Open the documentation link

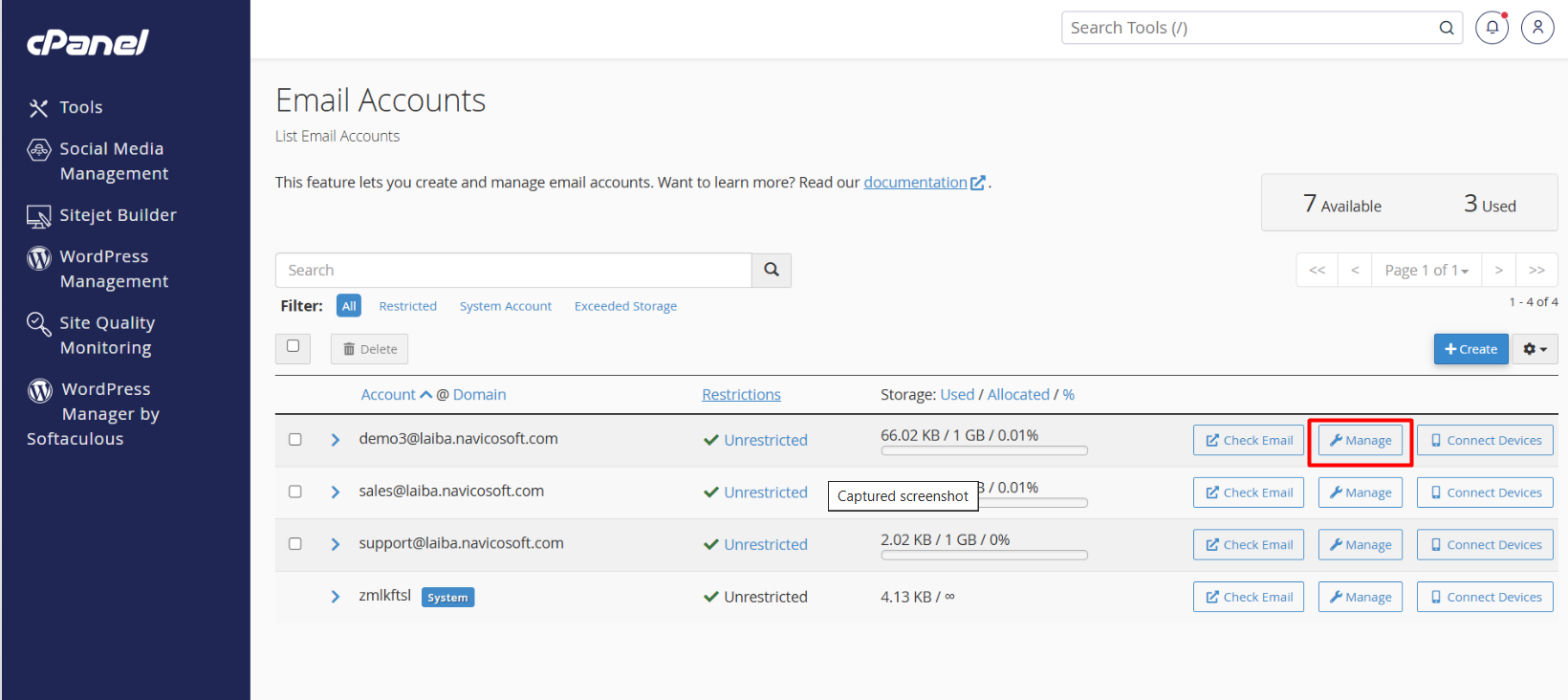coord(915,183)
